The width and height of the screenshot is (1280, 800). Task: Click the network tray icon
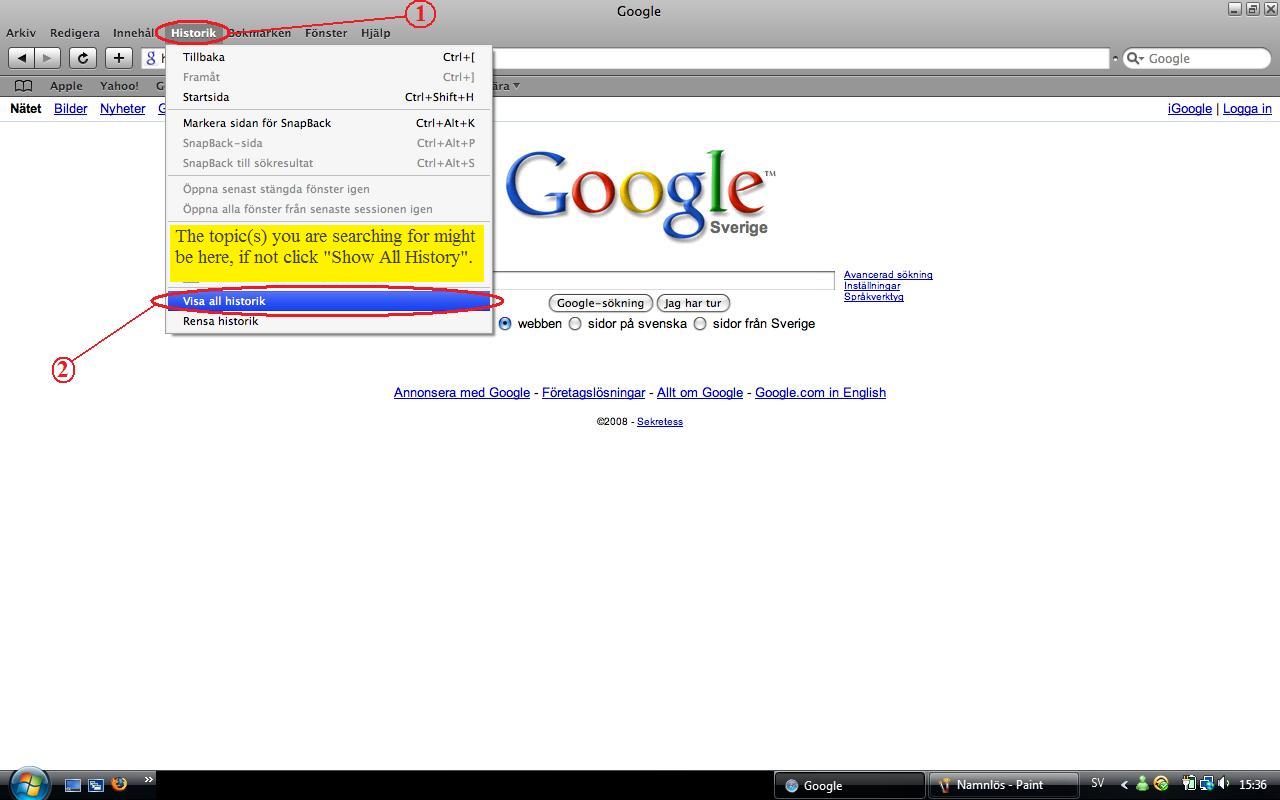[x=1206, y=784]
